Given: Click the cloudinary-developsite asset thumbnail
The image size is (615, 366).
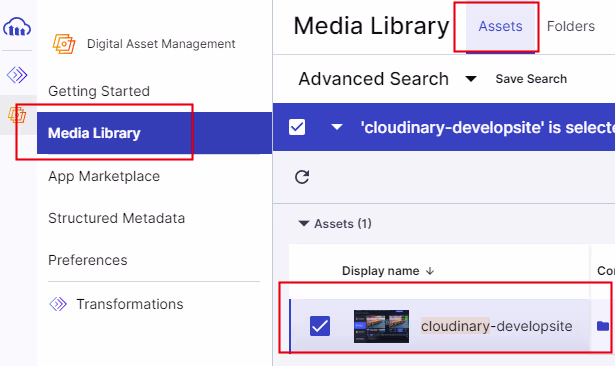Looking at the screenshot, I should coord(381,326).
